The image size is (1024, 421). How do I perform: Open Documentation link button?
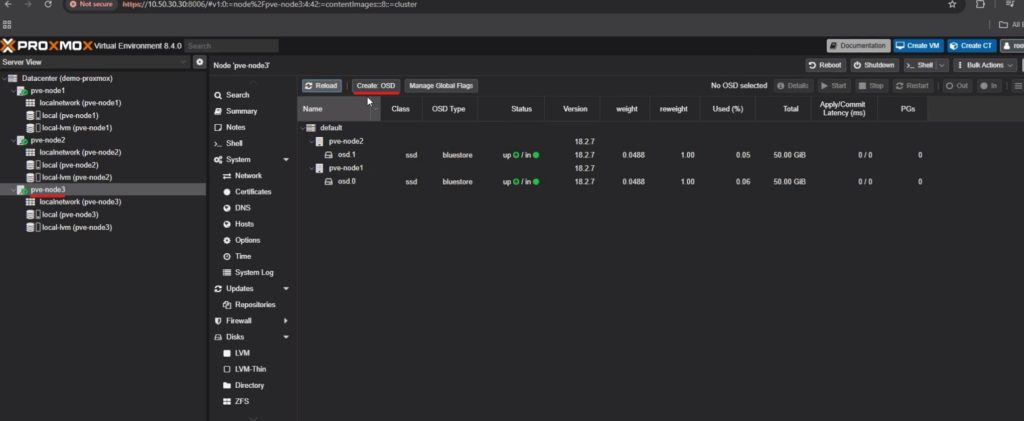click(858, 46)
